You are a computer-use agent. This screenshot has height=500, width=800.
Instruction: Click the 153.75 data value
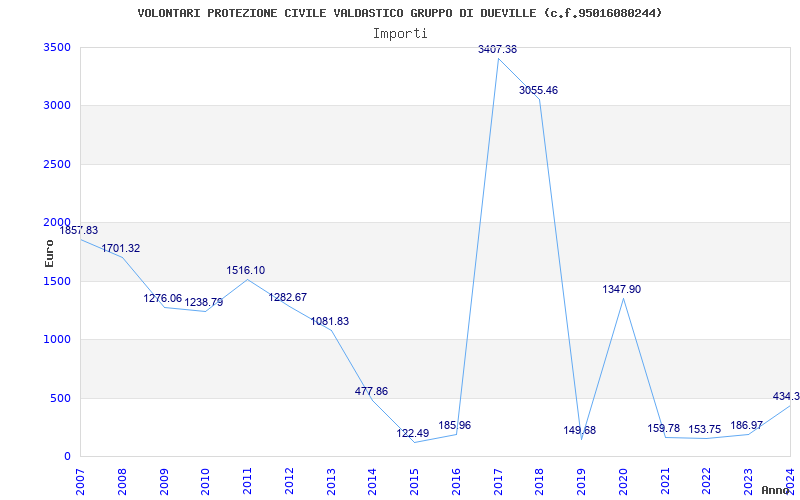tap(705, 430)
